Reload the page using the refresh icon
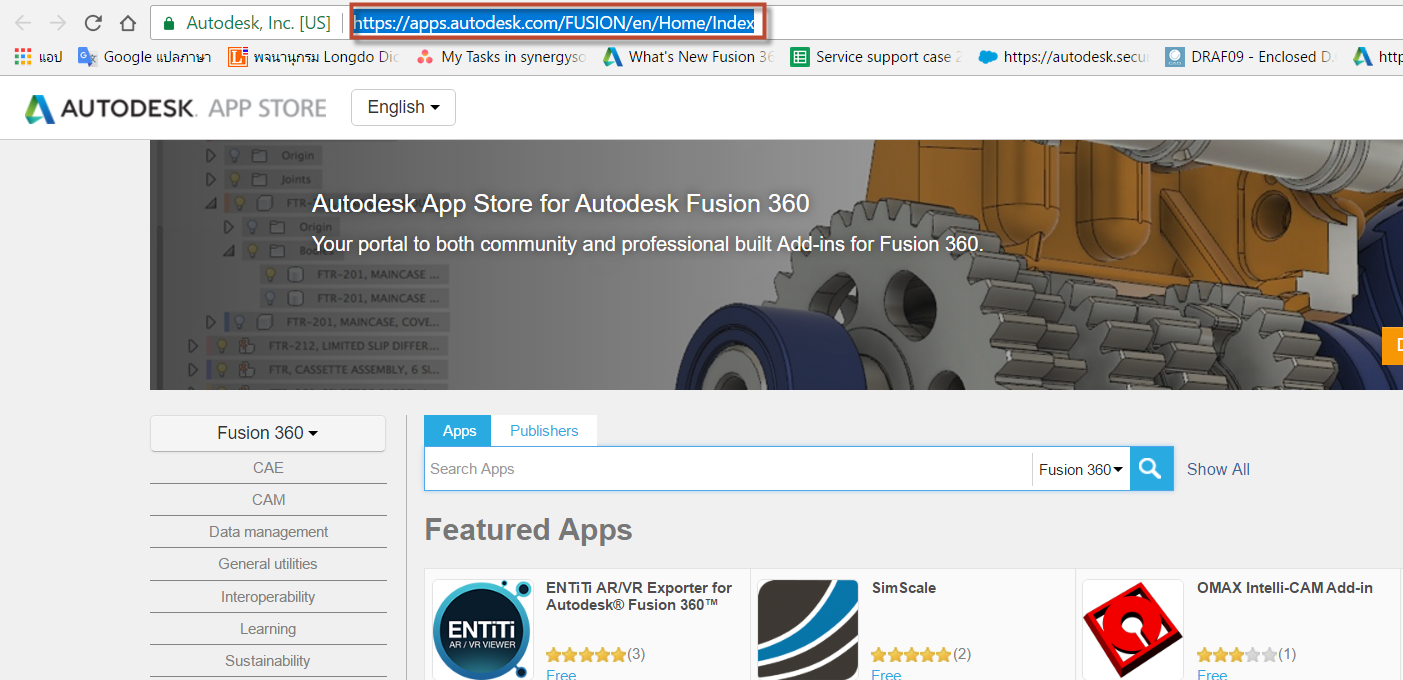The image size is (1403, 680). [92, 20]
